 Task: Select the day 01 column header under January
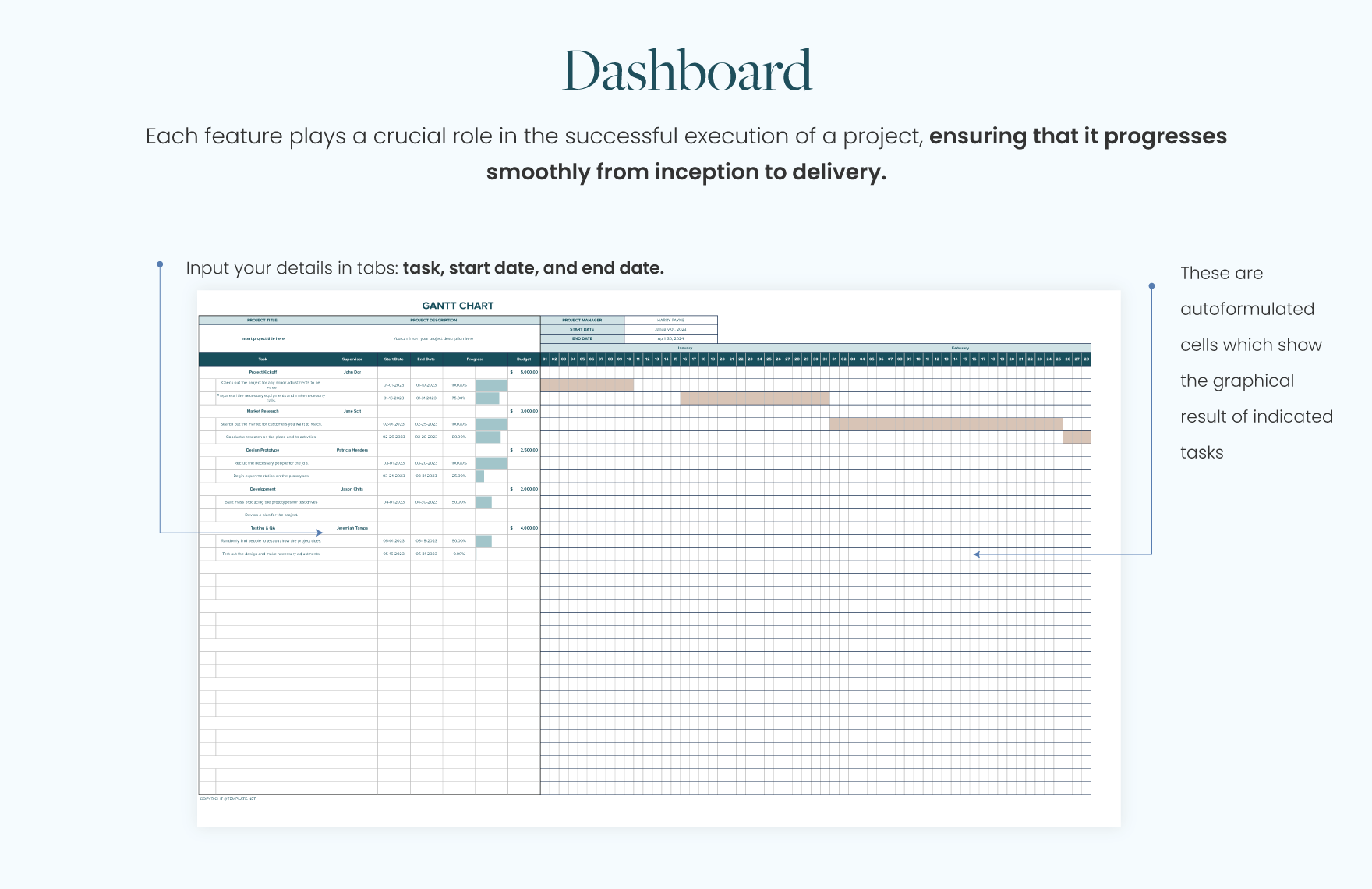click(543, 359)
